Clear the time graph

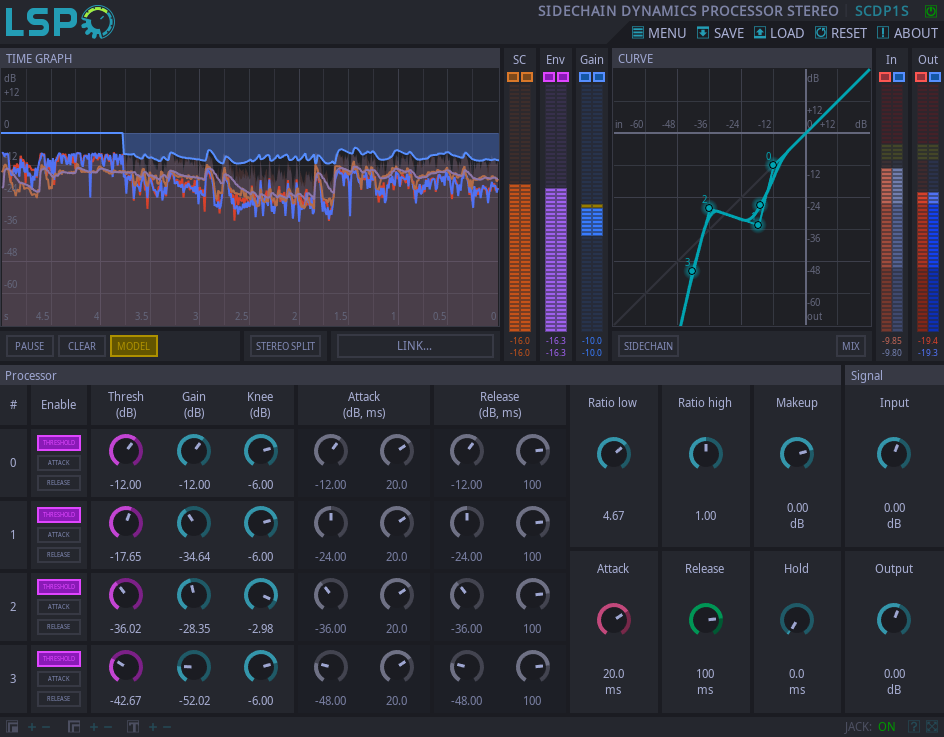(x=82, y=346)
